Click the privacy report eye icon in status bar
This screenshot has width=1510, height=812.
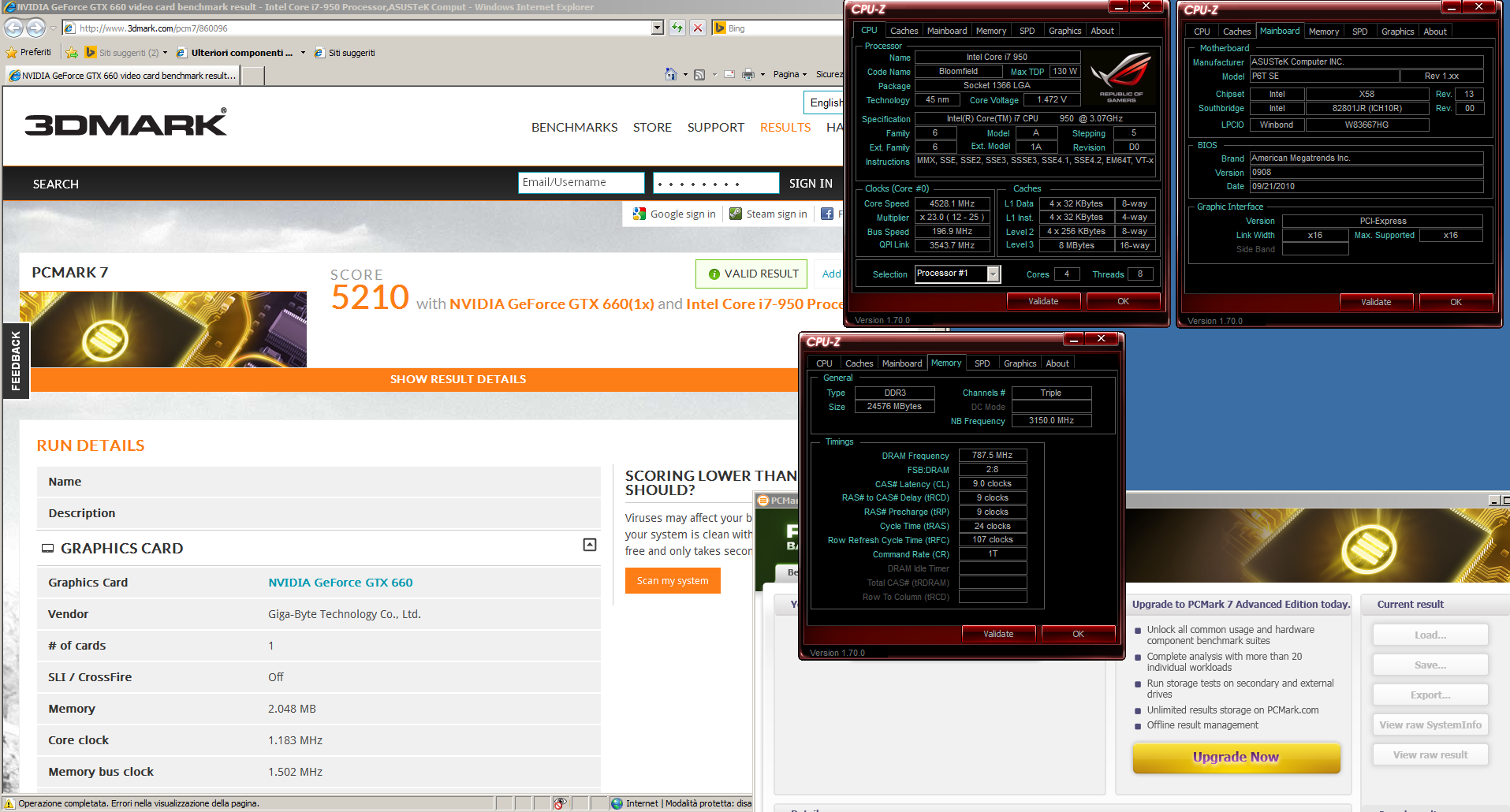[560, 803]
